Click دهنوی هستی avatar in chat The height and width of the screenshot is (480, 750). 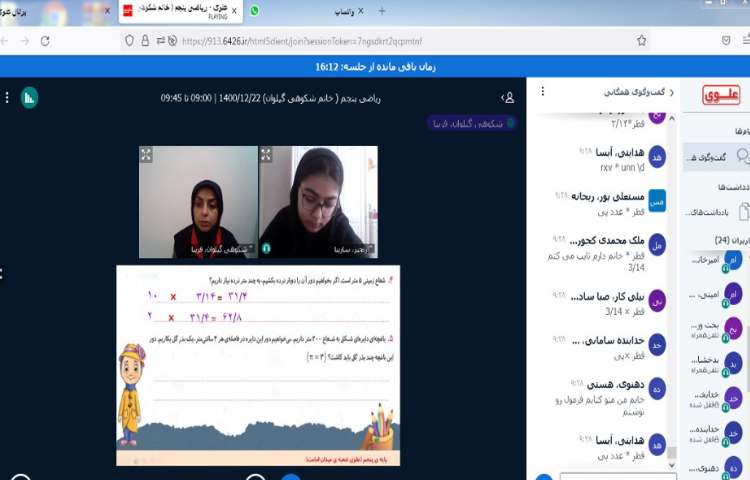coord(657,389)
